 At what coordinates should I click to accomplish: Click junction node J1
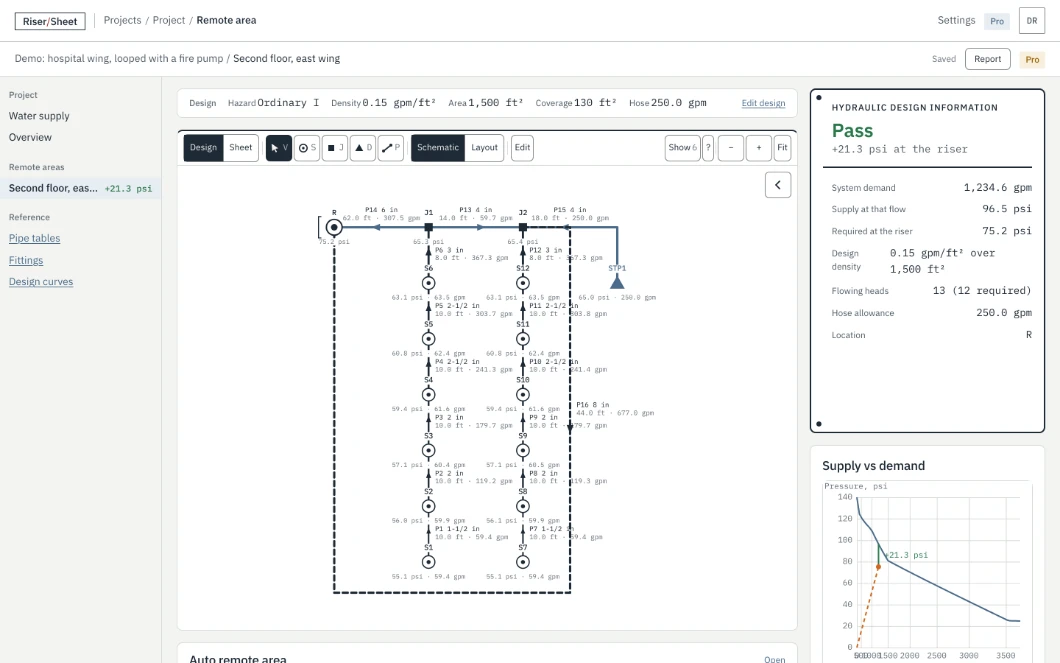tap(429, 228)
